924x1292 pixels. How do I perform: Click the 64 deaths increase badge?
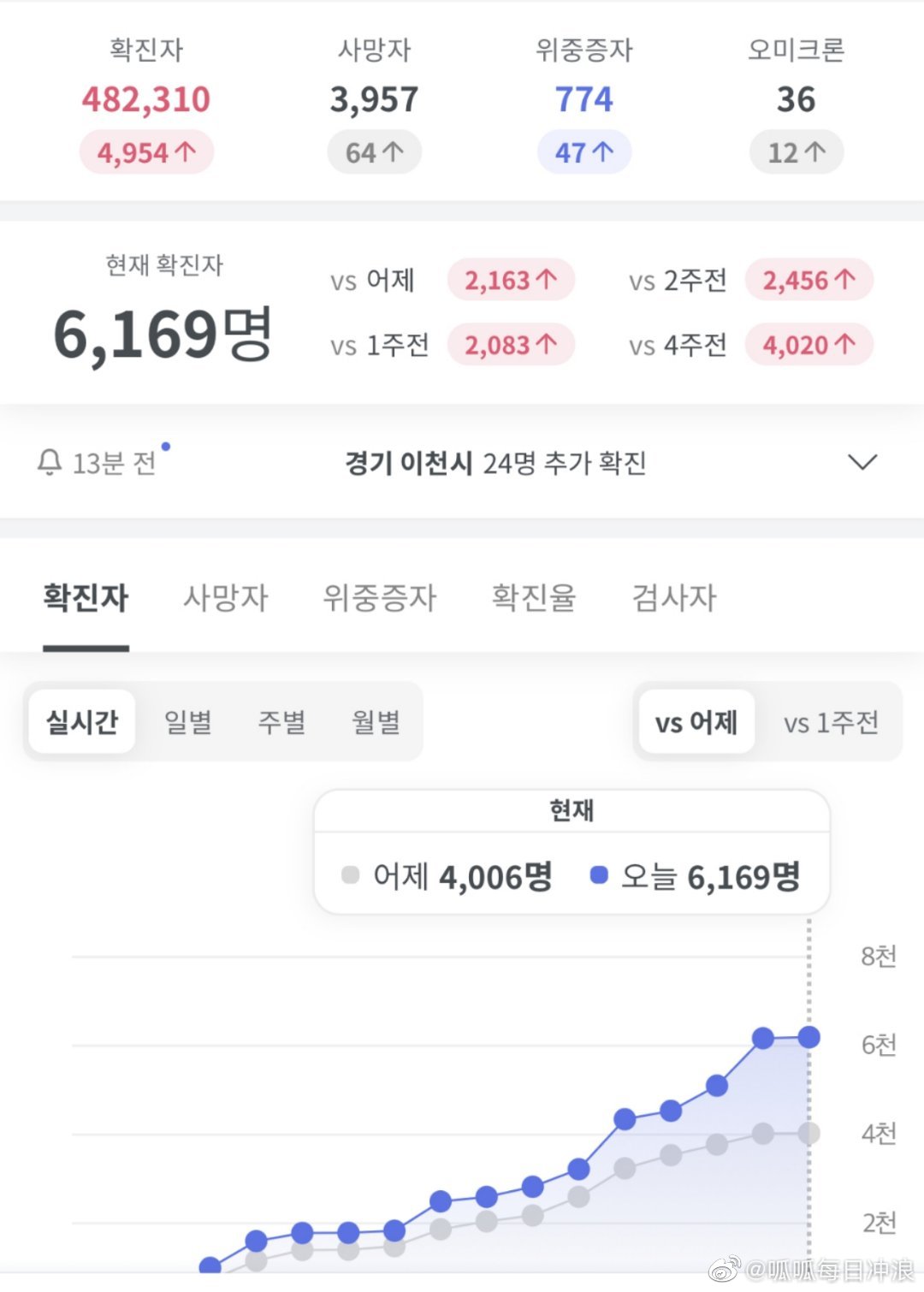click(374, 153)
